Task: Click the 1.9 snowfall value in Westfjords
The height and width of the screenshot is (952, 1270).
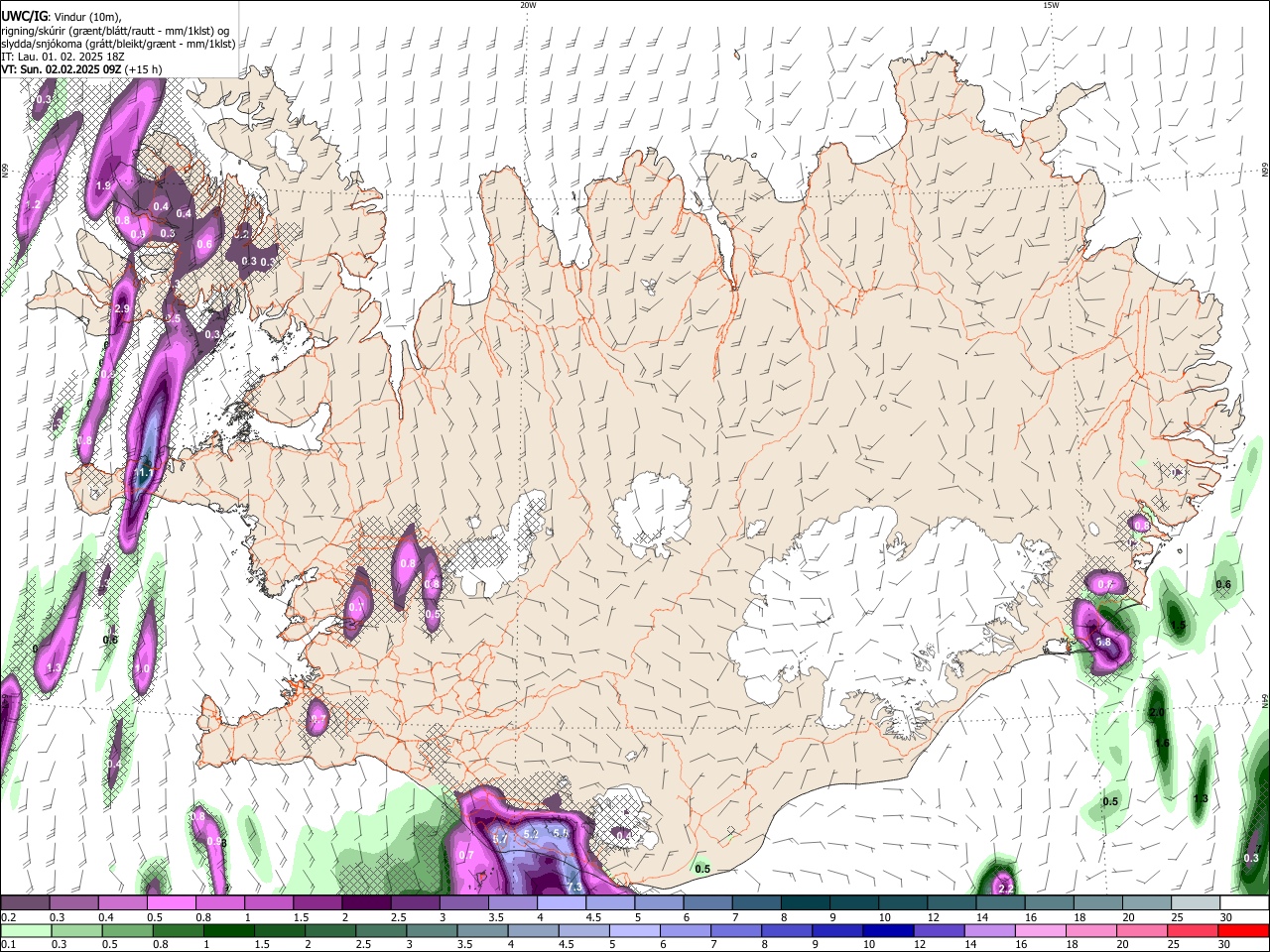Action: point(103,186)
